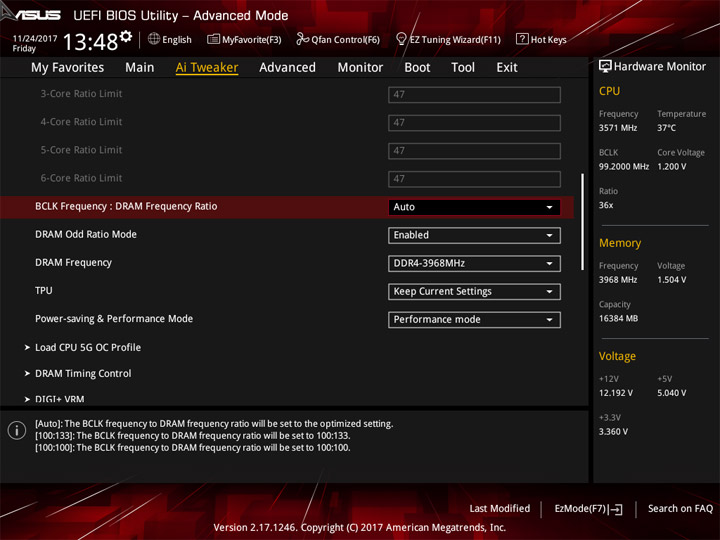Click Search on FAQ
The width and height of the screenshot is (720, 540).
coord(681,508)
